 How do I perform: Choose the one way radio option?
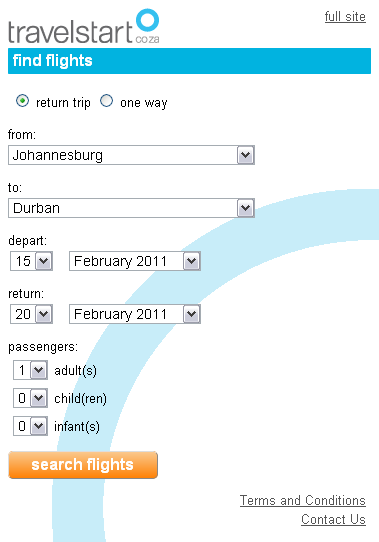pos(107,101)
